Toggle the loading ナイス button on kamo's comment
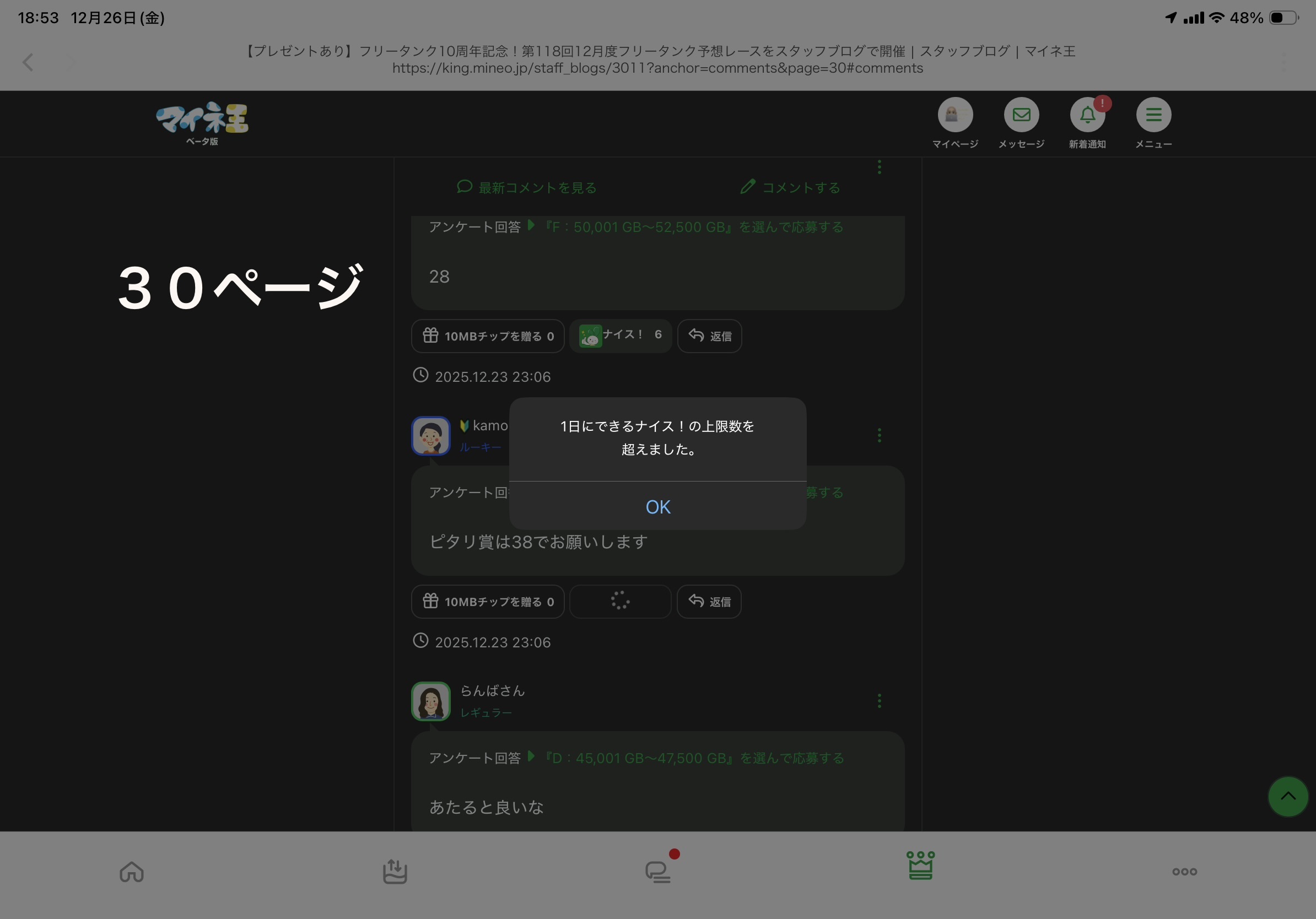This screenshot has width=1316, height=919. [620, 601]
